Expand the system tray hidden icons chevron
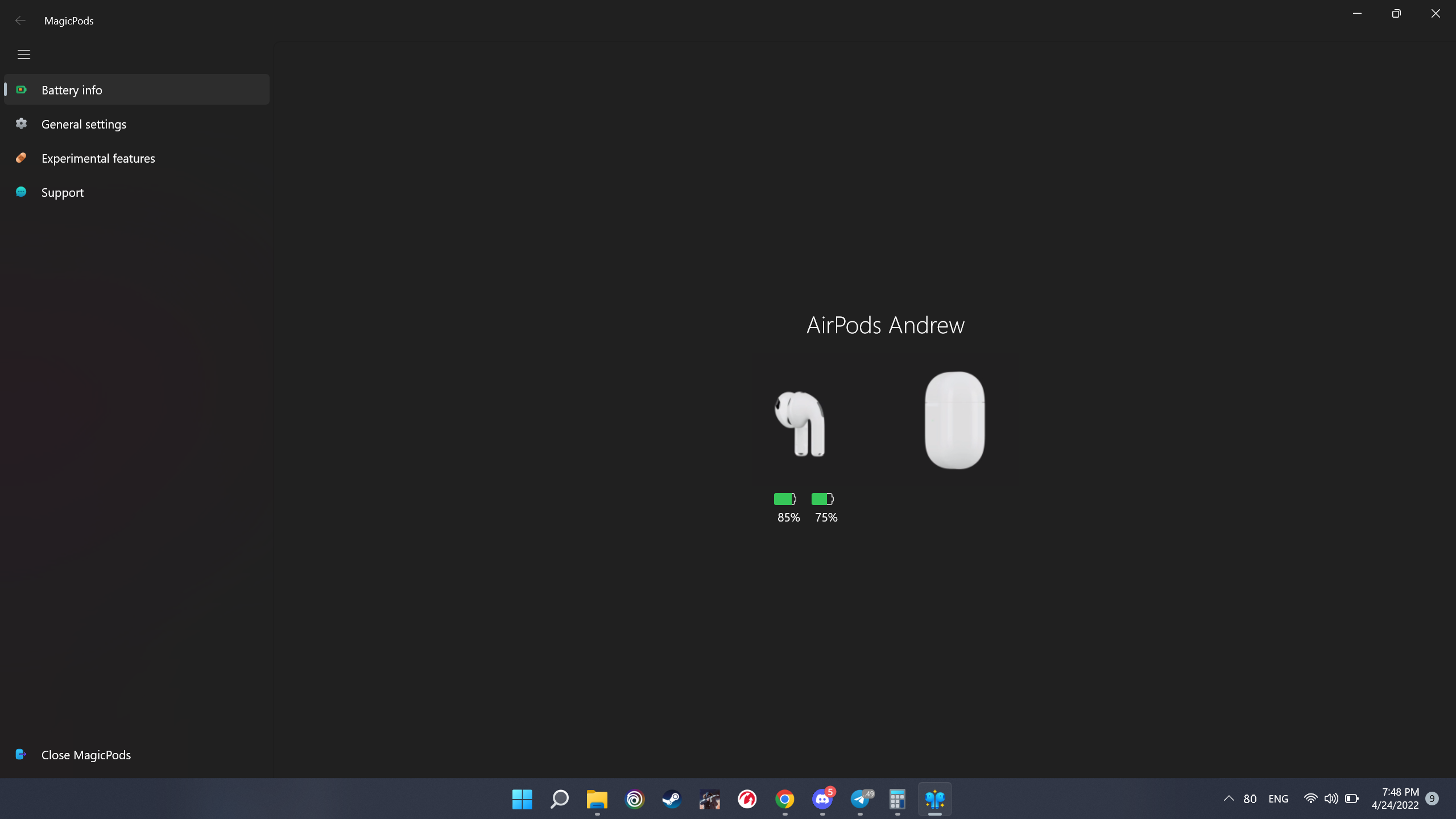 click(1228, 799)
